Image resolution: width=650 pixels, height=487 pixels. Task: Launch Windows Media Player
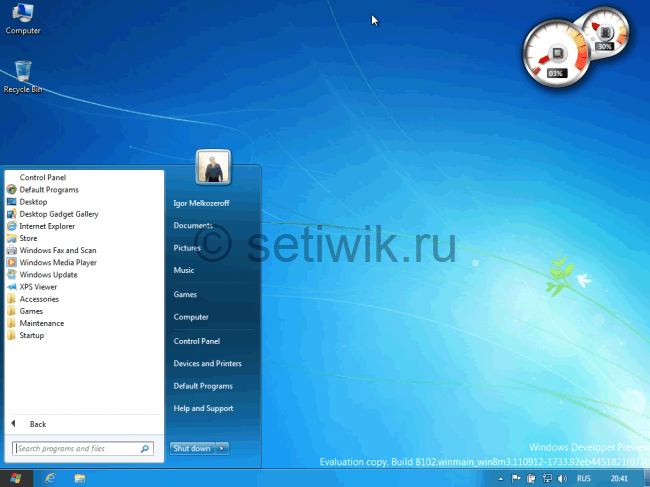point(57,262)
